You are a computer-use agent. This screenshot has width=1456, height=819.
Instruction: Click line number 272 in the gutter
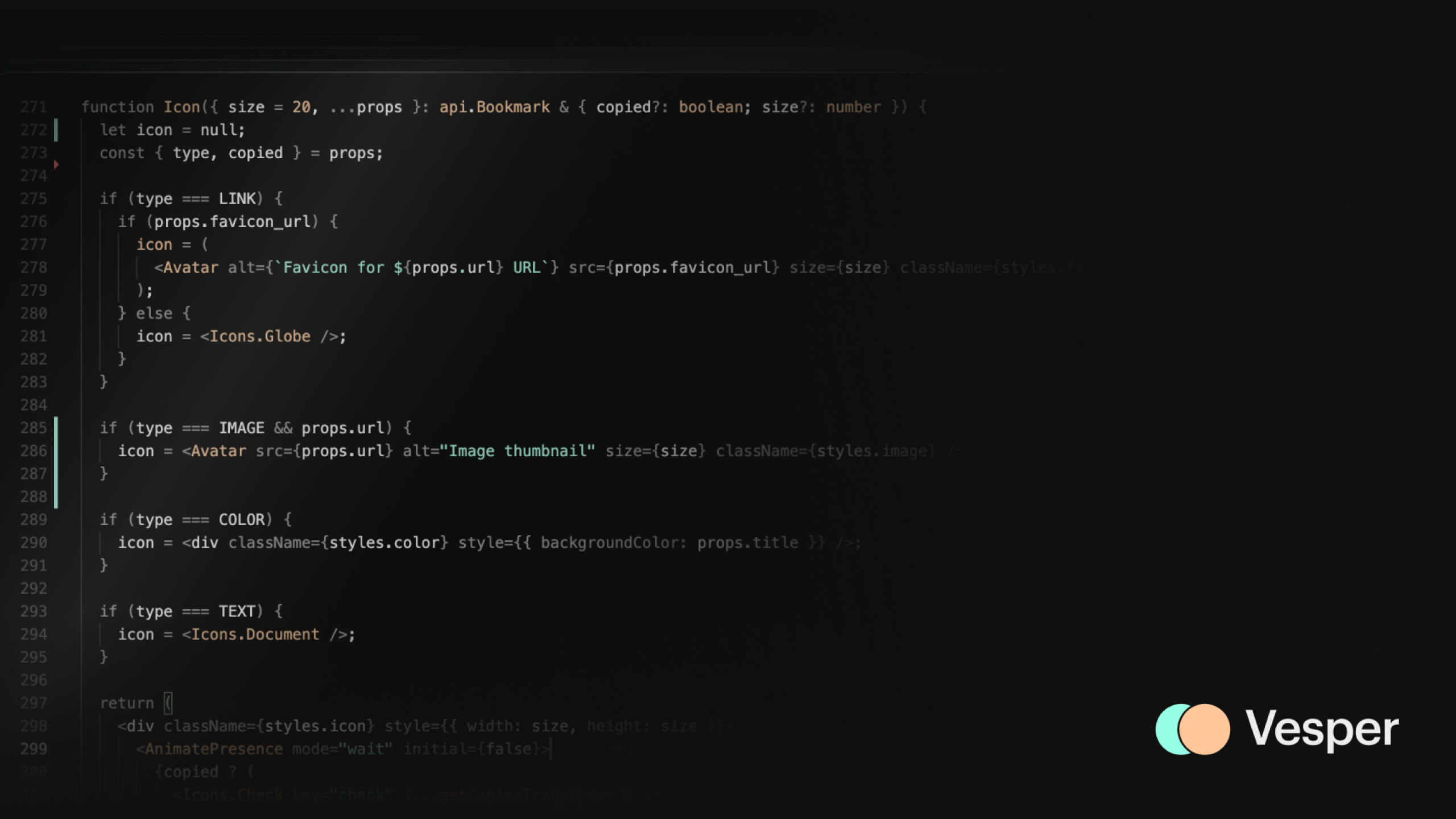click(34, 130)
